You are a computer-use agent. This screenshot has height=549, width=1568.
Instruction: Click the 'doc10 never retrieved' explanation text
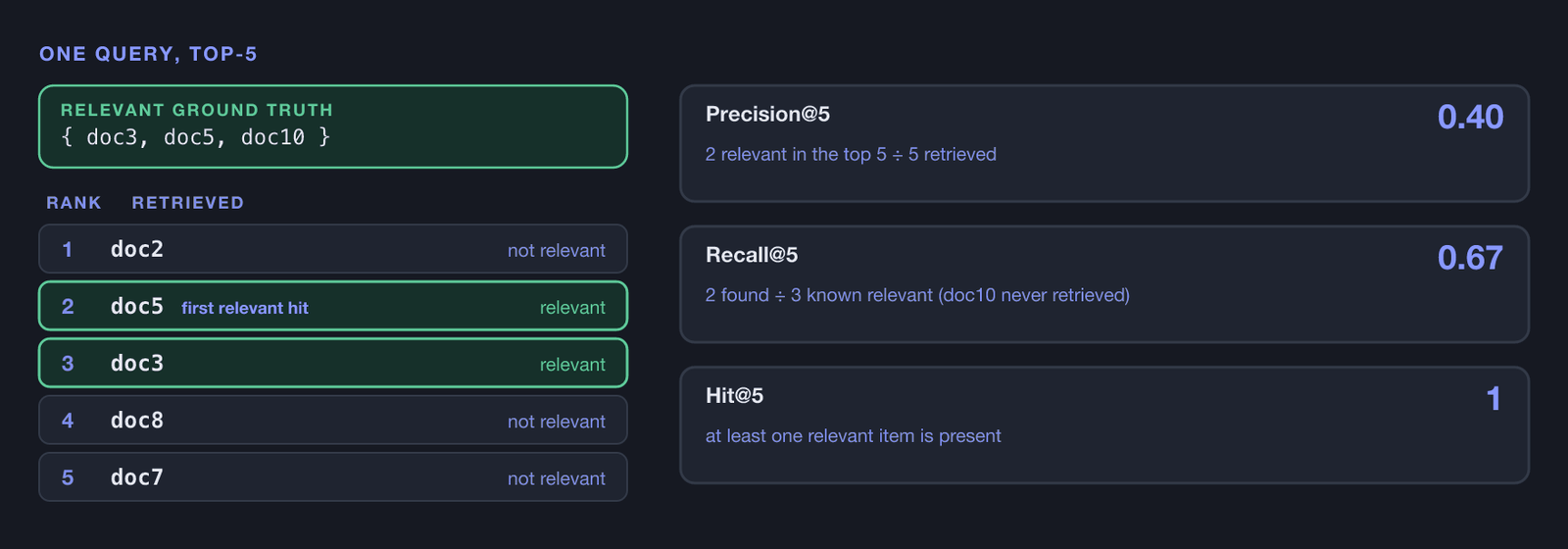[1034, 295]
